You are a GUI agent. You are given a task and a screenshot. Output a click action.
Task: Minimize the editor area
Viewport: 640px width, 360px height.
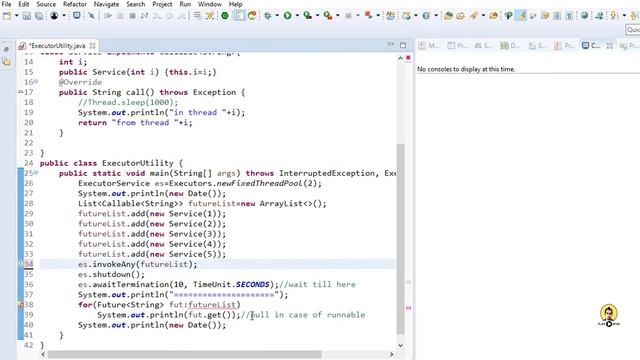391,44
